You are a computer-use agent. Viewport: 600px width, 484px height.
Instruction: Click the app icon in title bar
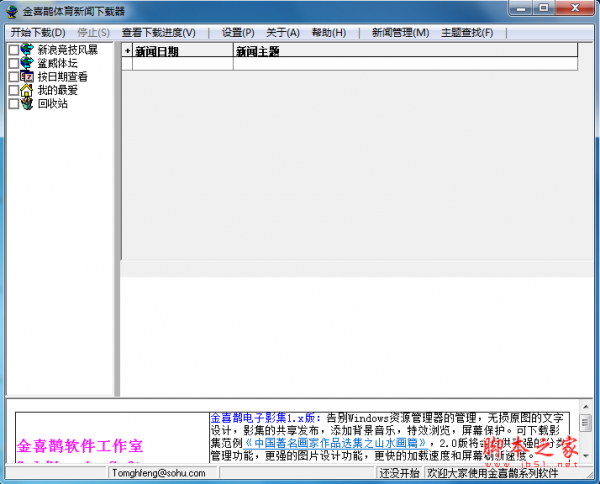coord(12,11)
